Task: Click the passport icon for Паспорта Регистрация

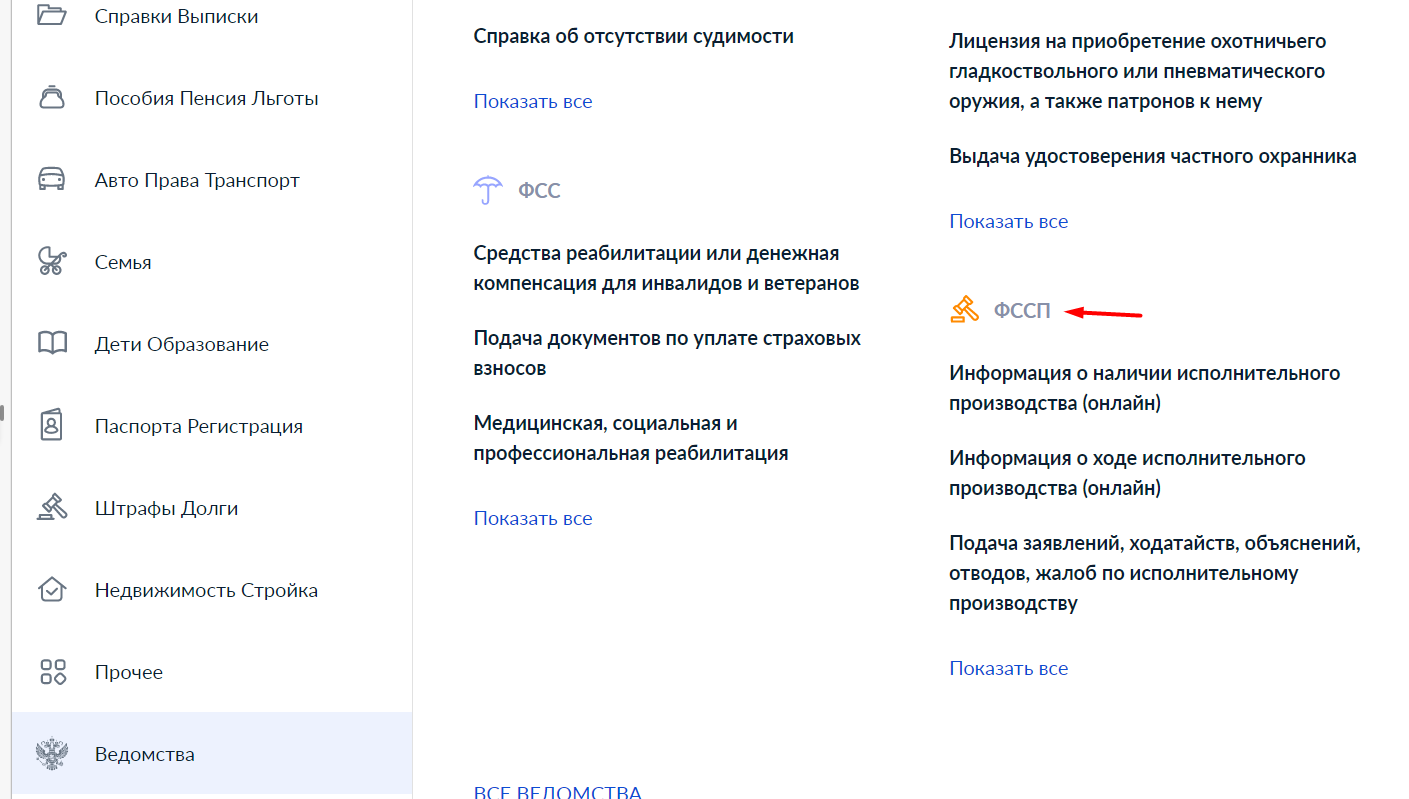Action: point(51,426)
